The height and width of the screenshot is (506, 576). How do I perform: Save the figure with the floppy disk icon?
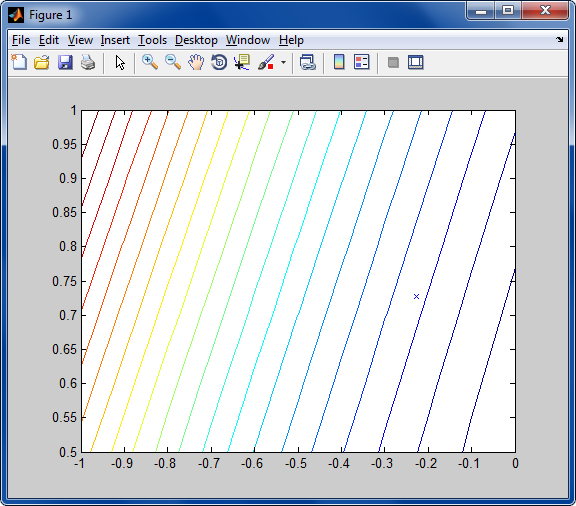coord(65,62)
